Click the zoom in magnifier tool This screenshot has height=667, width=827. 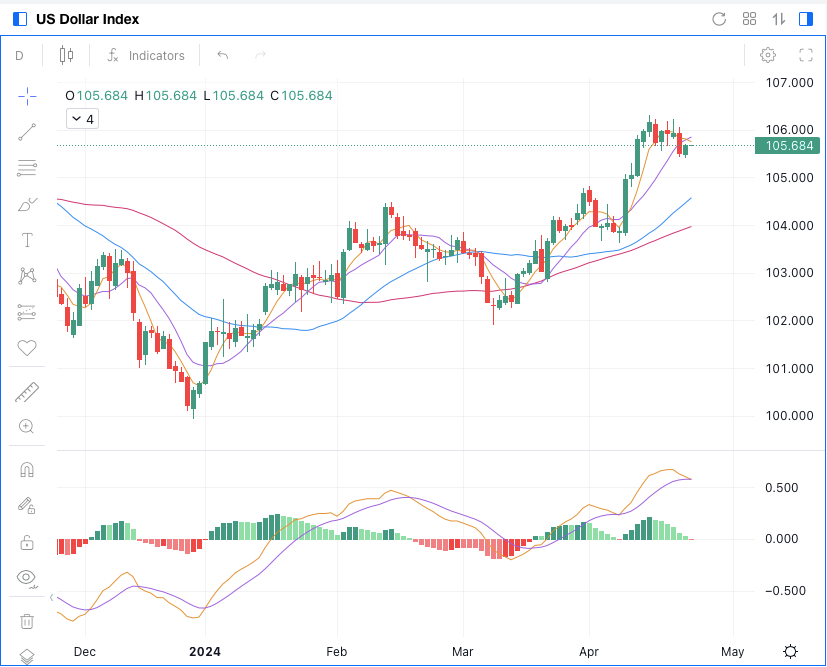27,427
